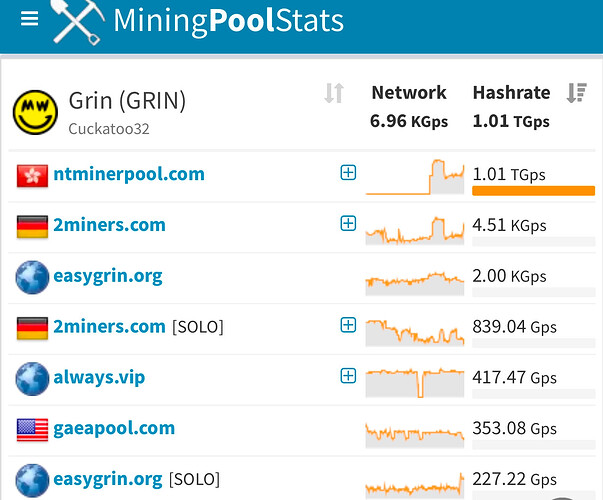Open the 2miners.com pool link
The height and width of the screenshot is (500, 603).
(x=109, y=225)
